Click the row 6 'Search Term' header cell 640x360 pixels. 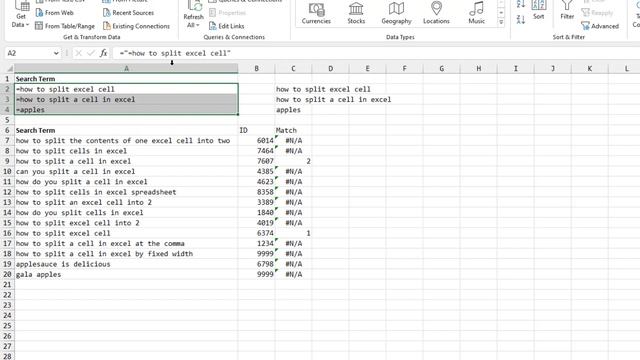tap(126, 130)
